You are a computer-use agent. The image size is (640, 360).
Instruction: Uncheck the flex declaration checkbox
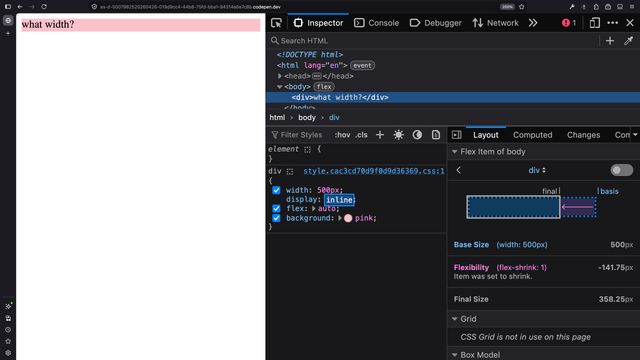[276, 209]
